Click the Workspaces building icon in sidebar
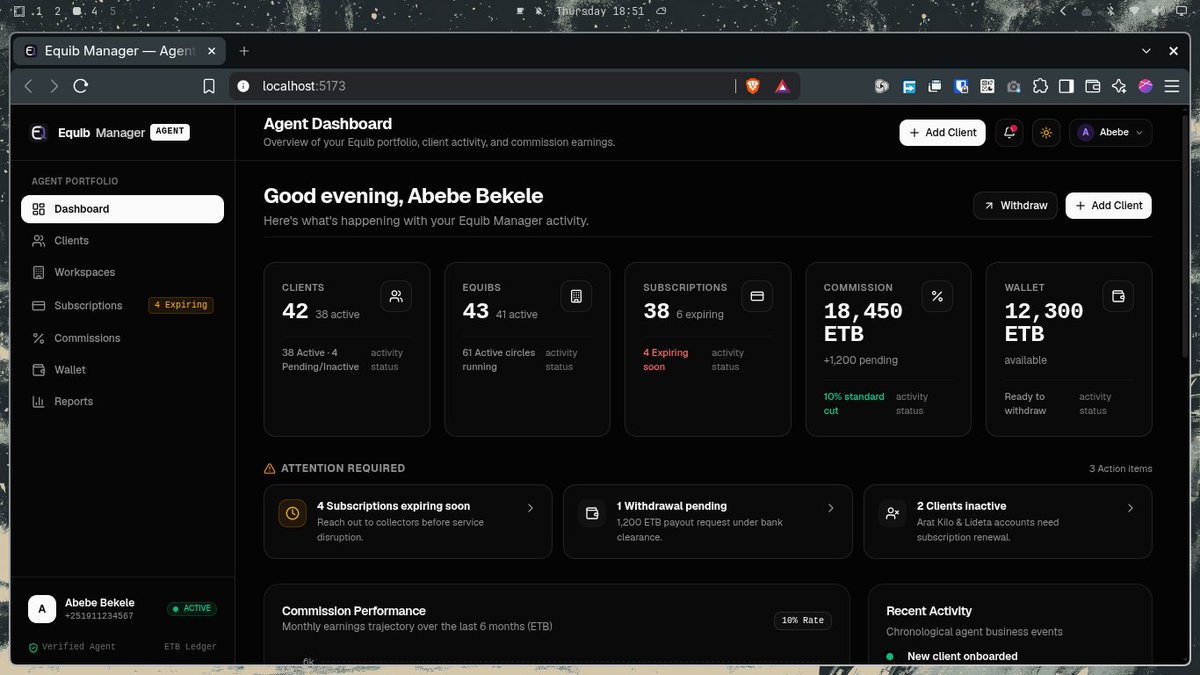1200x675 pixels. 39,272
